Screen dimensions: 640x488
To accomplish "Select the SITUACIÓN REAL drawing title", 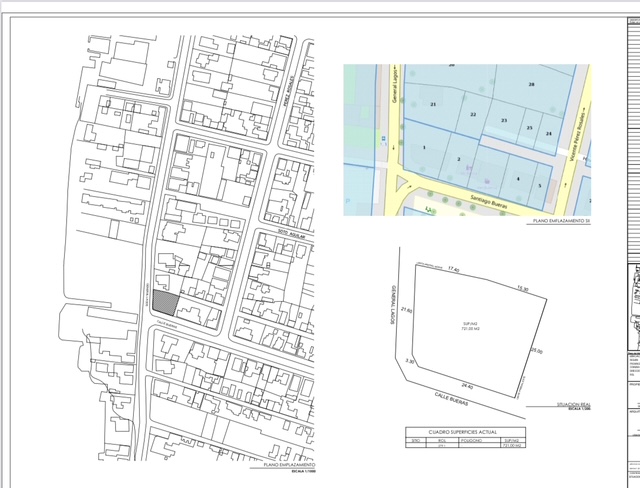I will 570,404.
